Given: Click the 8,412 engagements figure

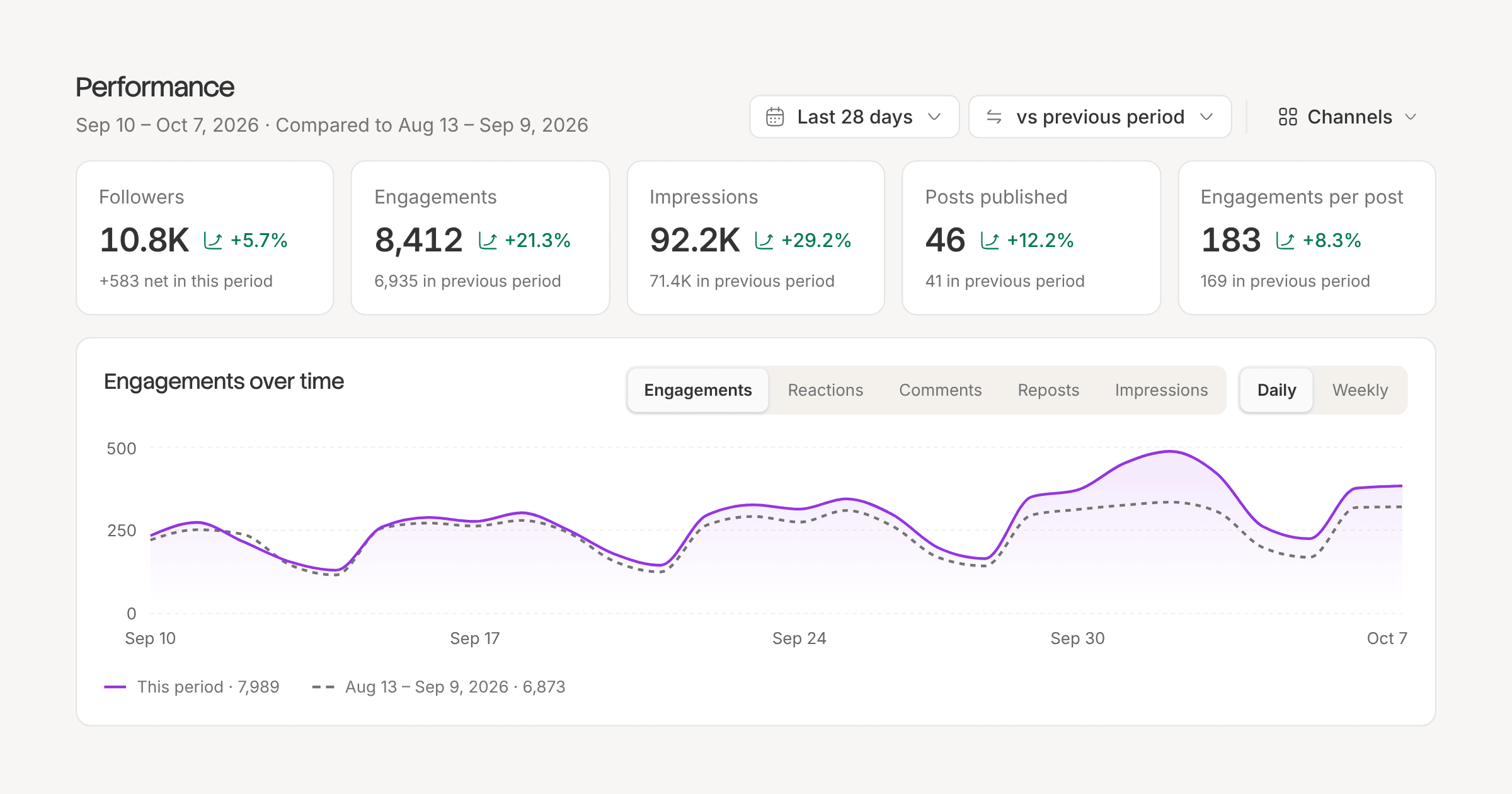Looking at the screenshot, I should pyautogui.click(x=418, y=241).
